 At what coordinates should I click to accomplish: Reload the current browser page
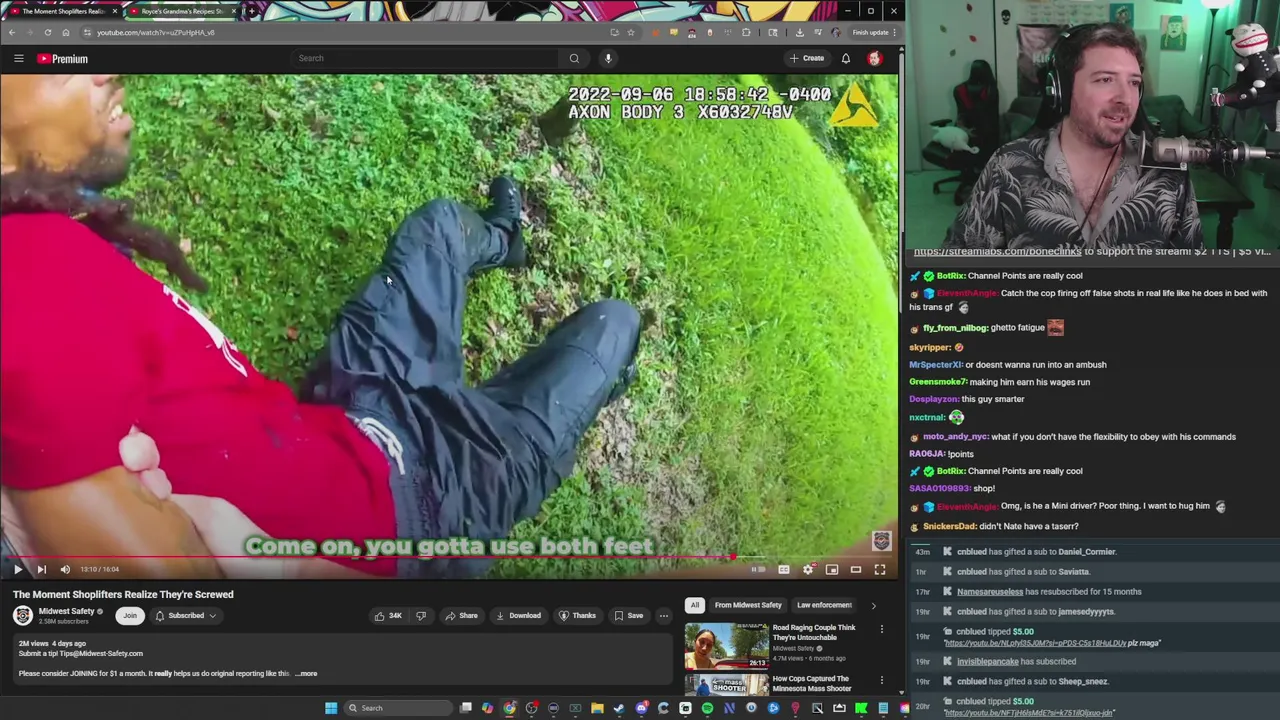(48, 32)
